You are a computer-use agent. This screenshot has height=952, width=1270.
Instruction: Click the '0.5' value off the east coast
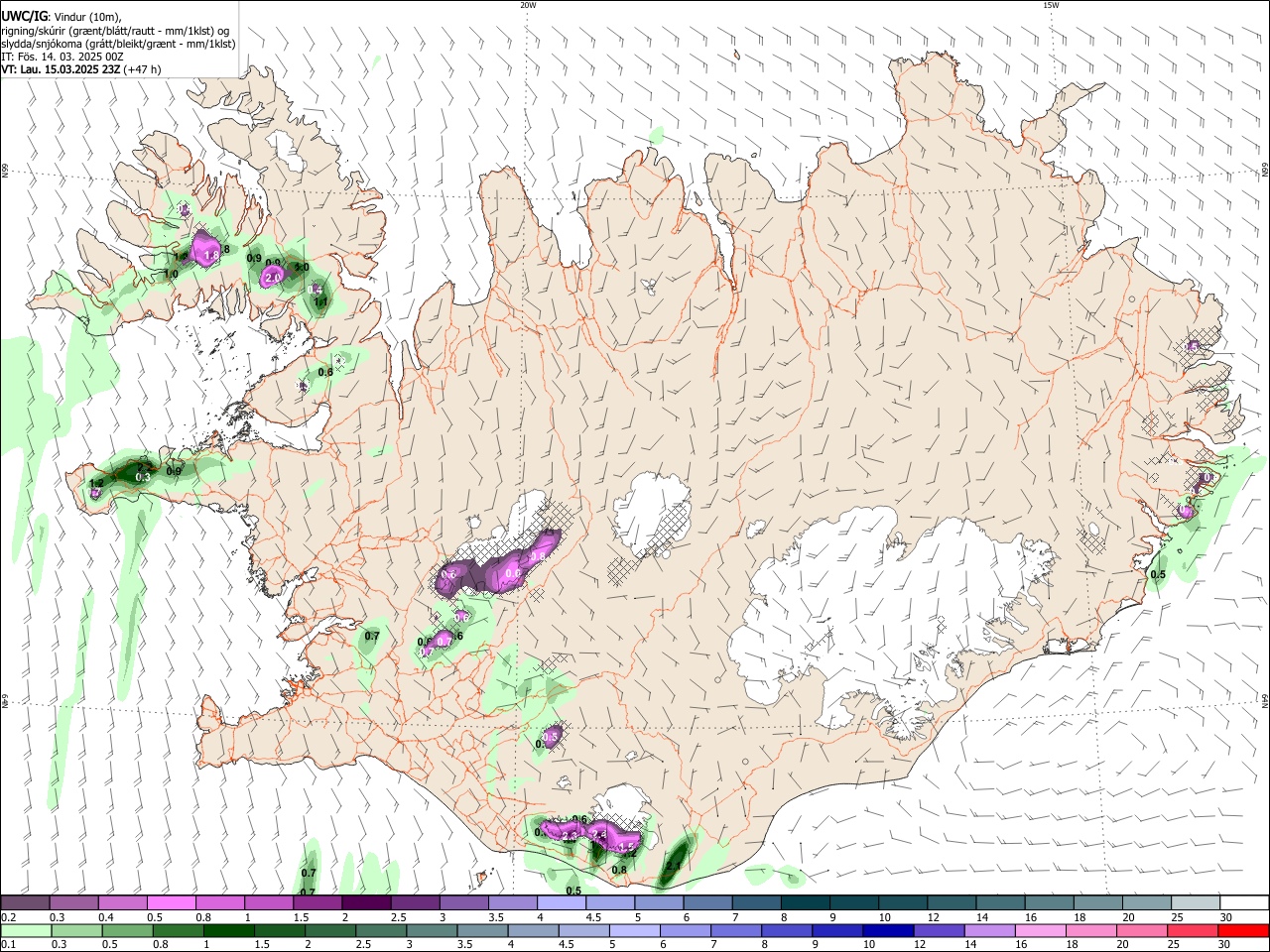1157,575
